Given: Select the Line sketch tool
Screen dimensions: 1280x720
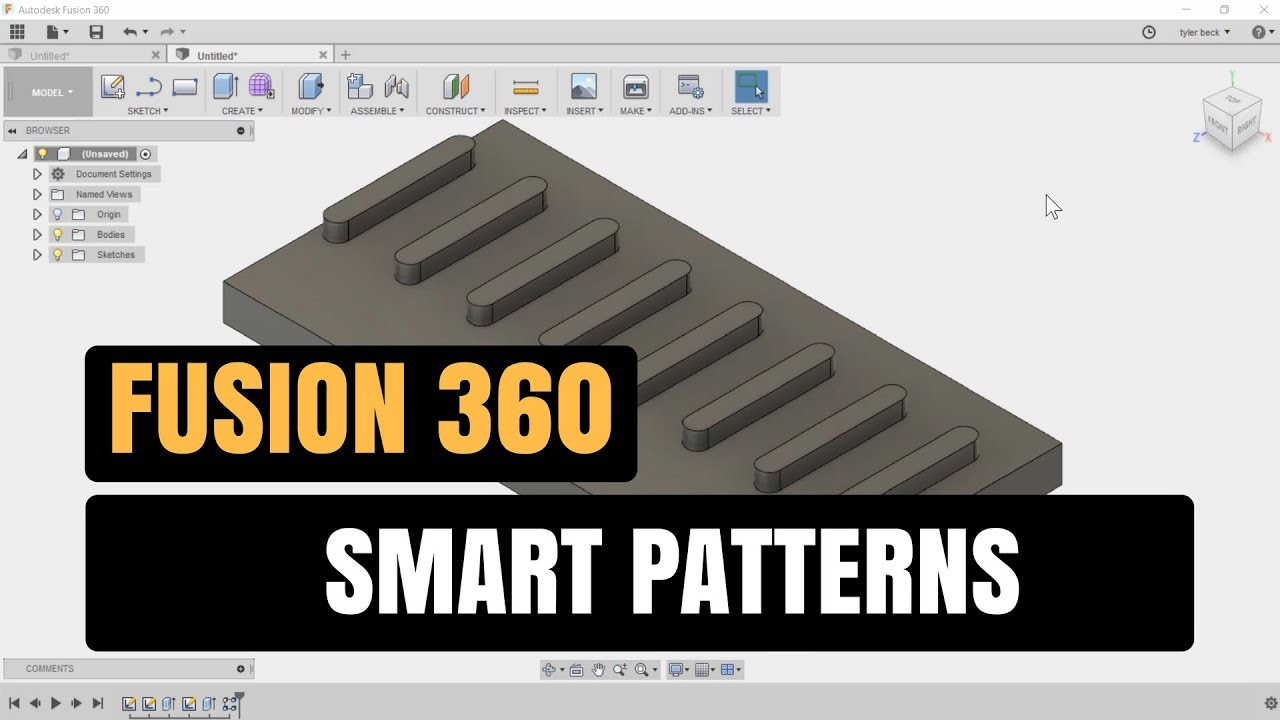Looking at the screenshot, I should 149,87.
